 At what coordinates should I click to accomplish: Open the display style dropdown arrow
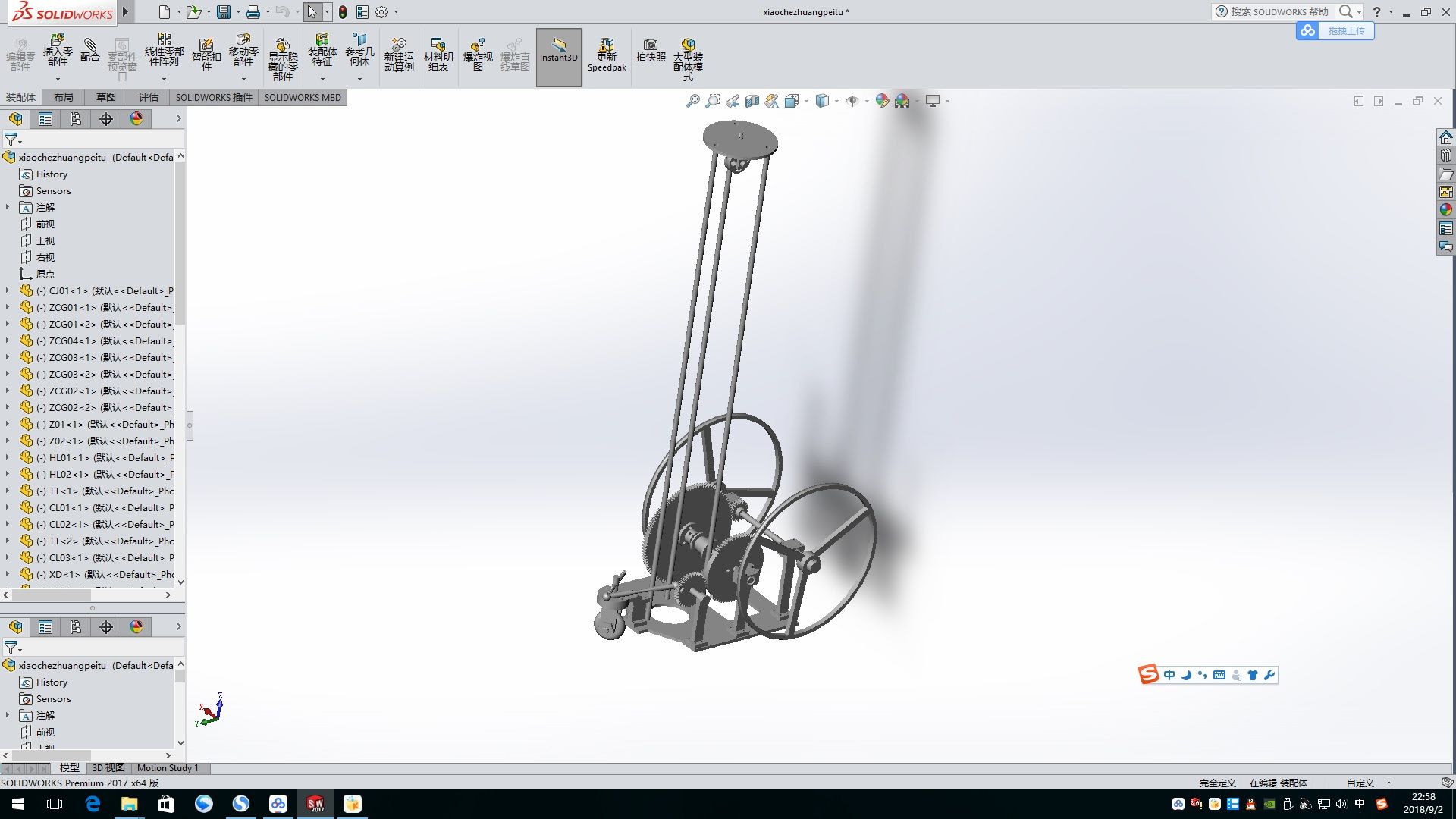pos(836,101)
